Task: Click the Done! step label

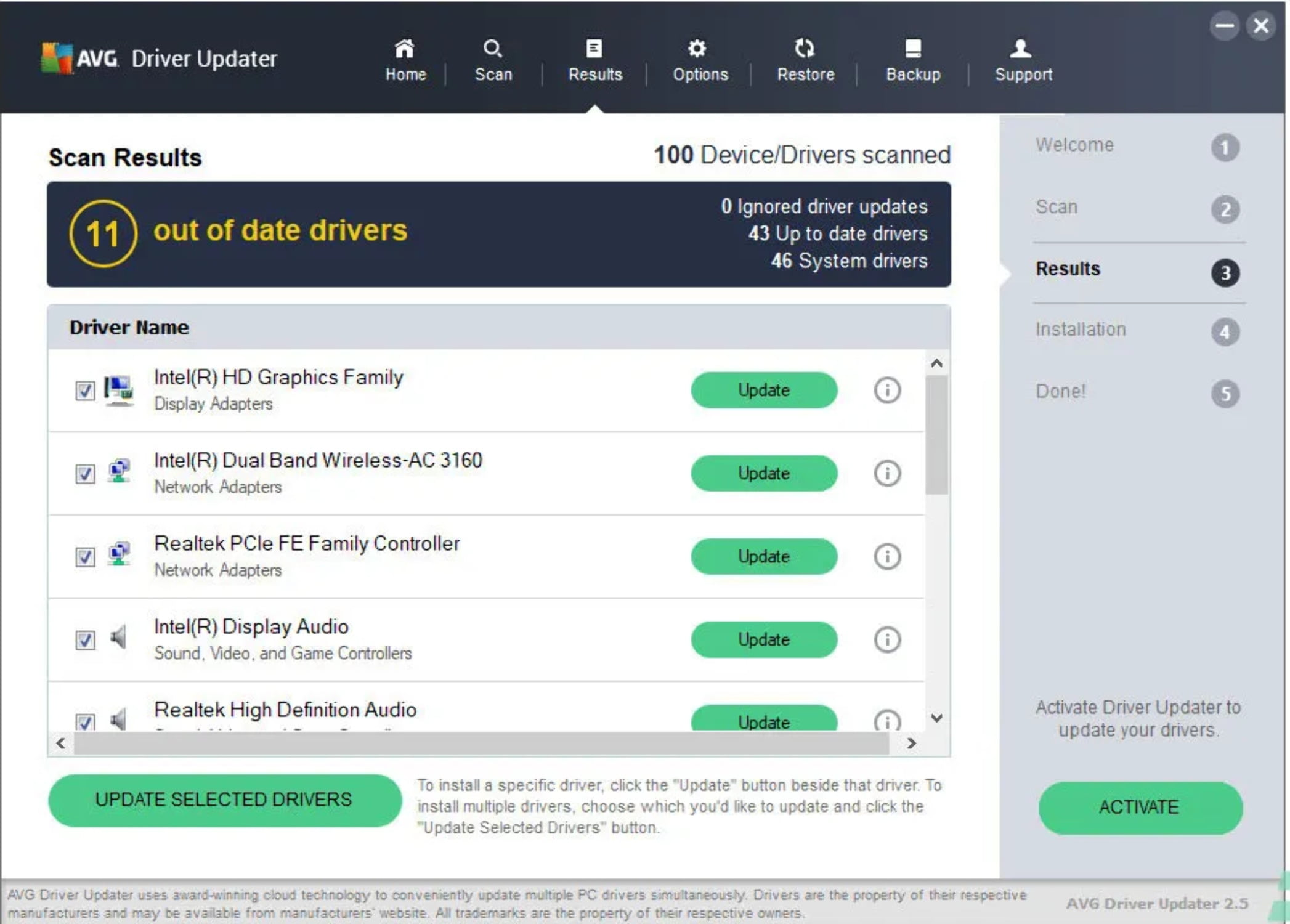Action: coord(1060,391)
